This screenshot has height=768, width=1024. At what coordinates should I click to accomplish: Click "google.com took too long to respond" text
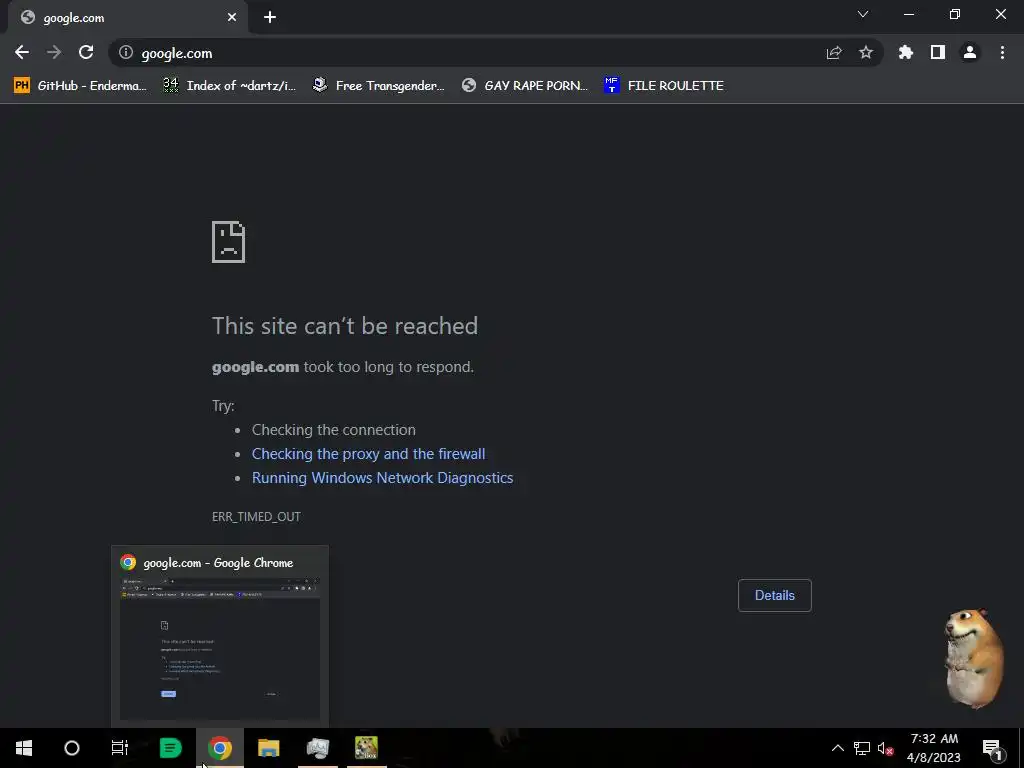tap(343, 367)
